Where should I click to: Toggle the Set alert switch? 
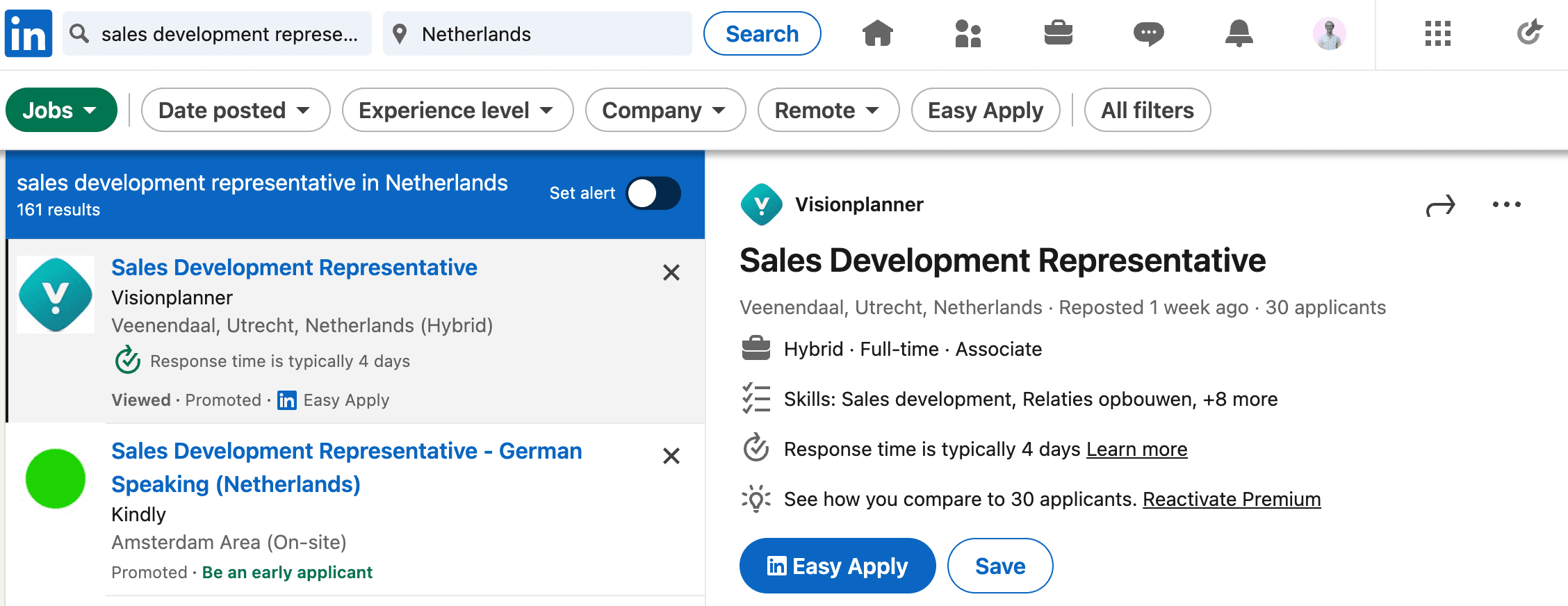point(653,193)
